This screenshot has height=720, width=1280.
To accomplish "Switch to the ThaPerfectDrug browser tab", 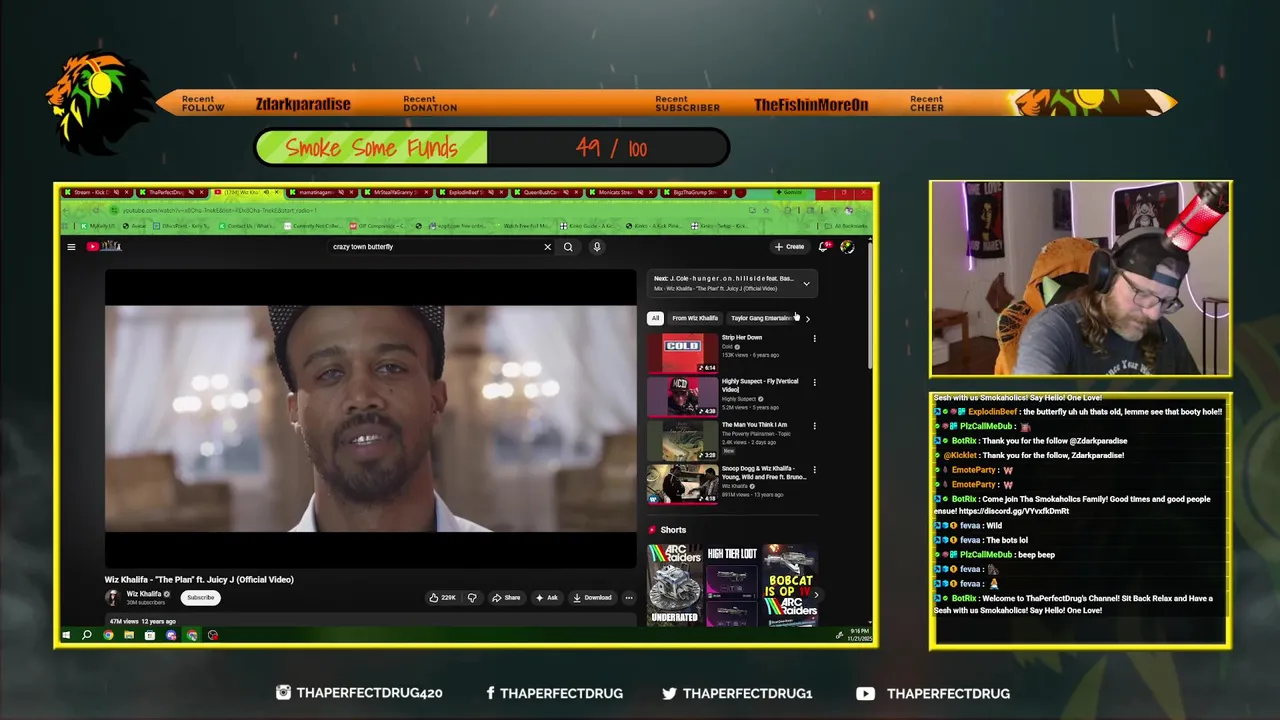I will coord(173,192).
